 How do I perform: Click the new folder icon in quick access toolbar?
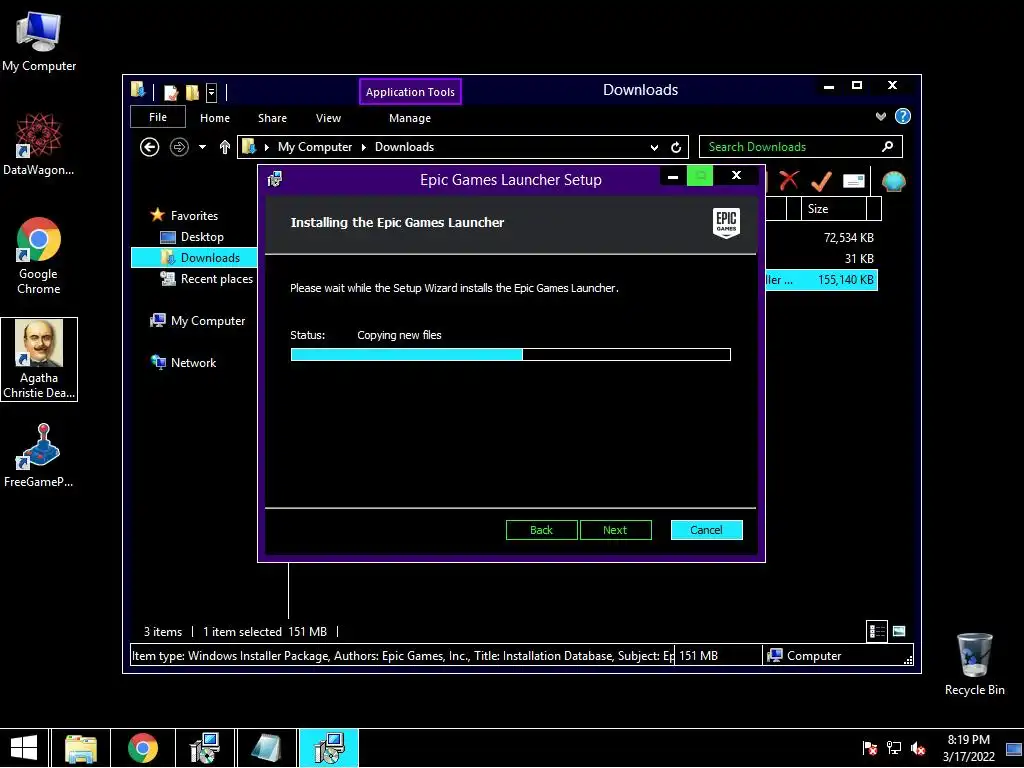[193, 92]
